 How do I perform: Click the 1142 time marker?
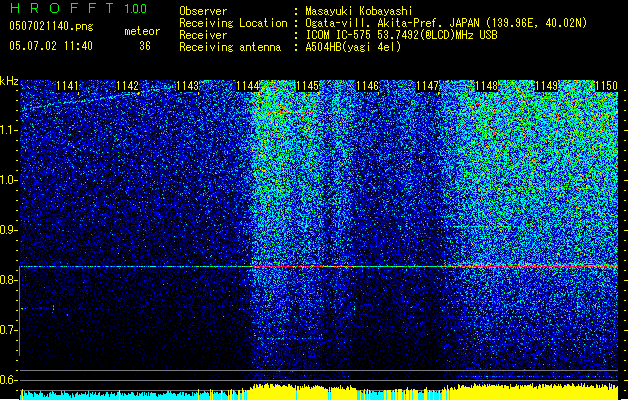coord(127,86)
